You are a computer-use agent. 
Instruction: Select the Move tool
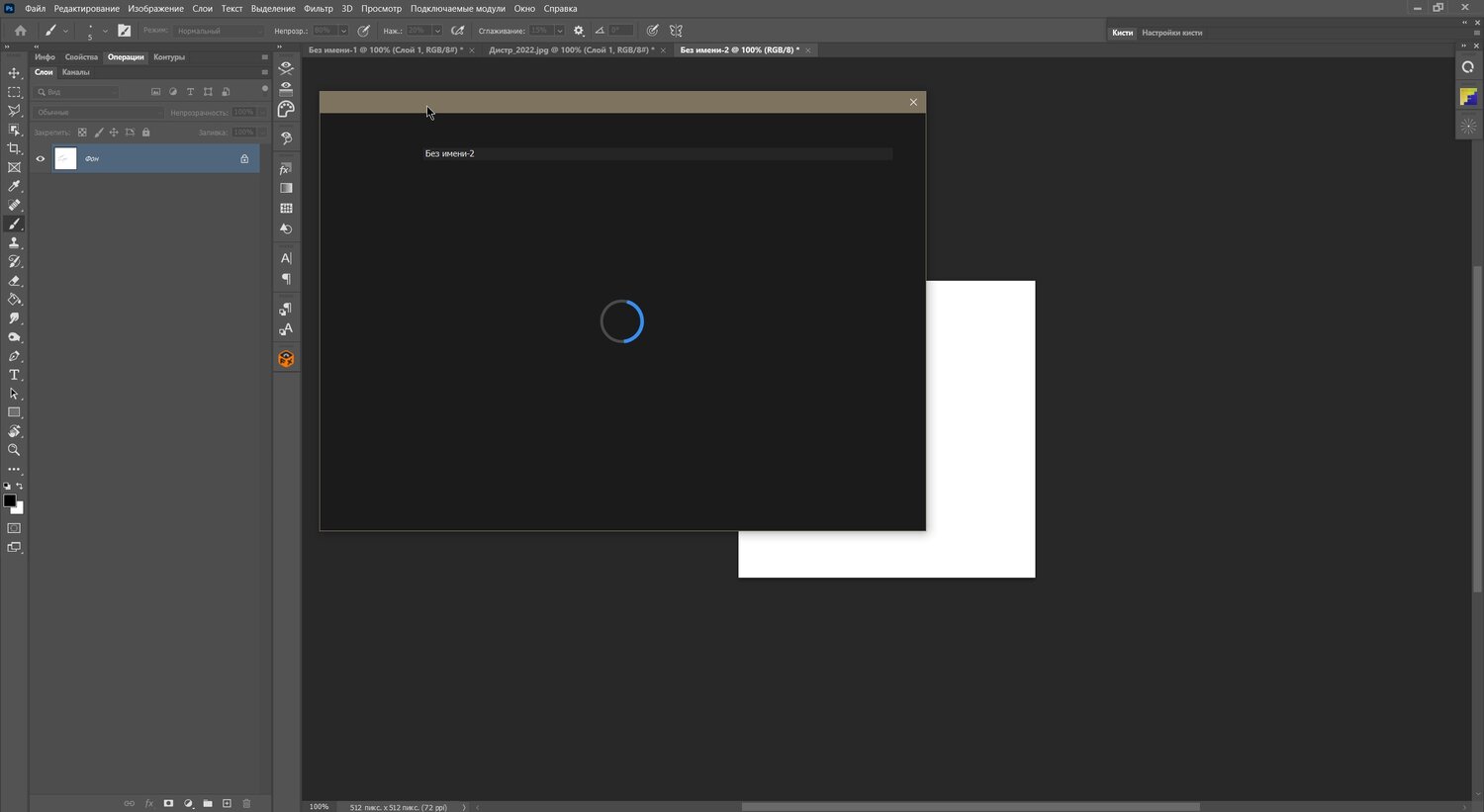(14, 73)
